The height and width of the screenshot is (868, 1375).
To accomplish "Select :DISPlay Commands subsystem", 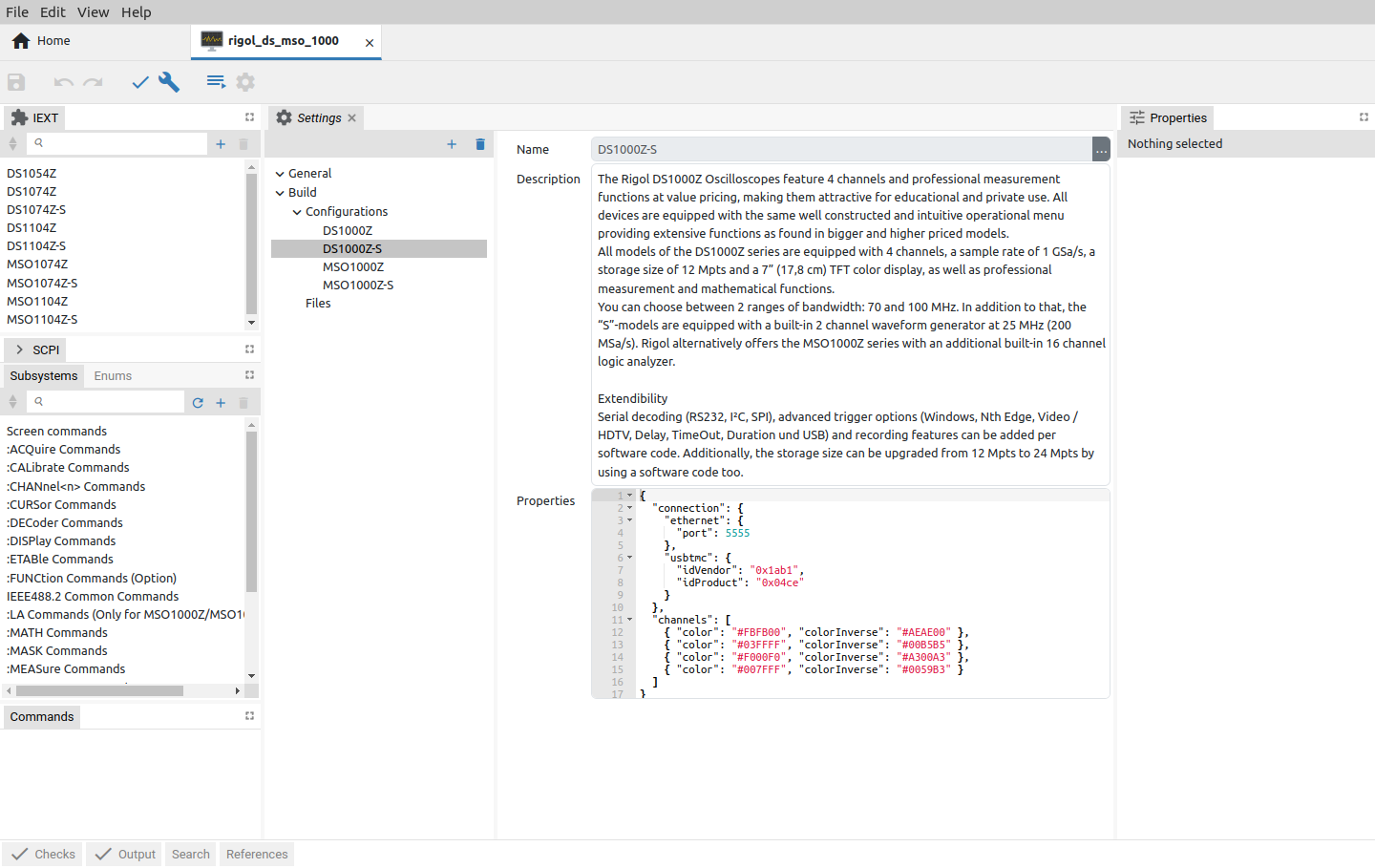I will pos(61,541).
